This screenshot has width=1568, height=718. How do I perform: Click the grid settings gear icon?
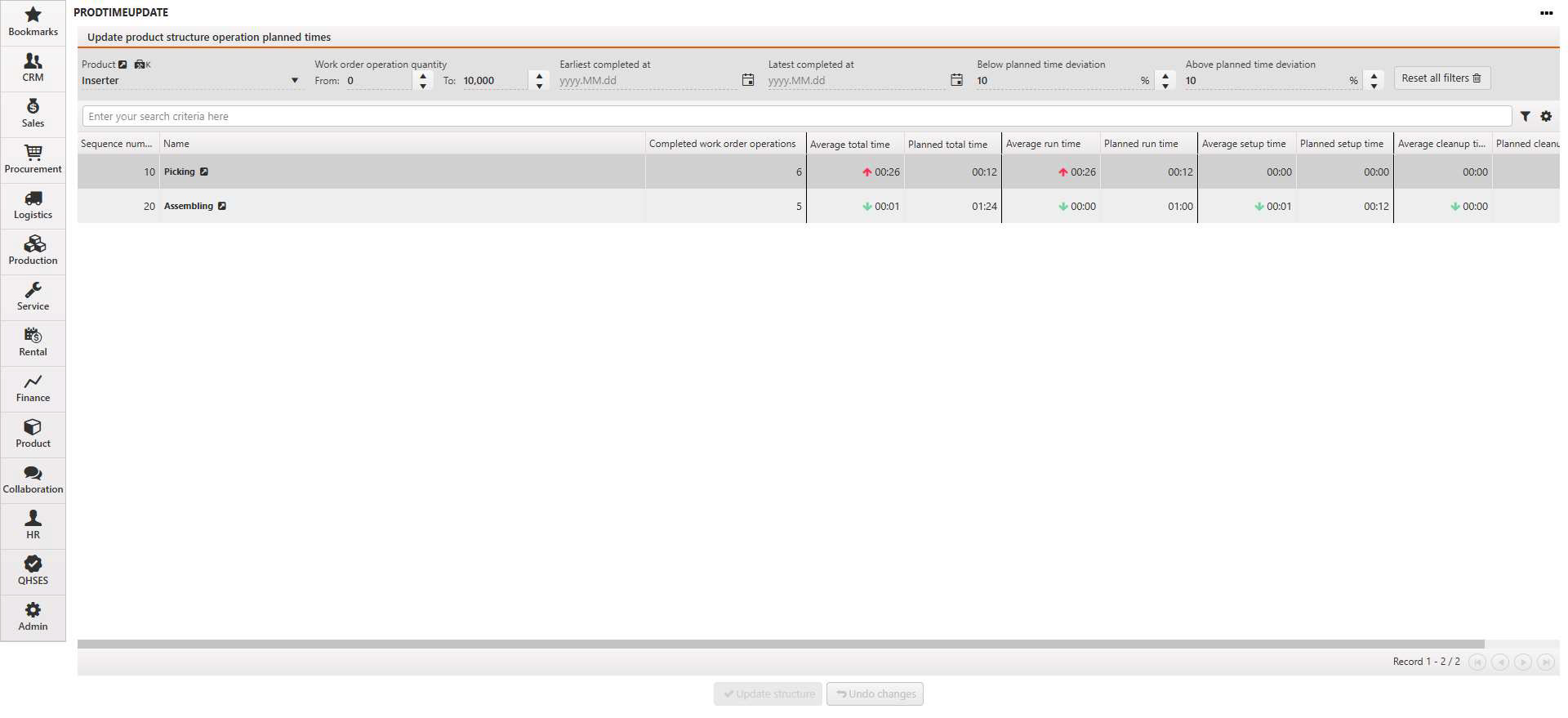(1546, 117)
